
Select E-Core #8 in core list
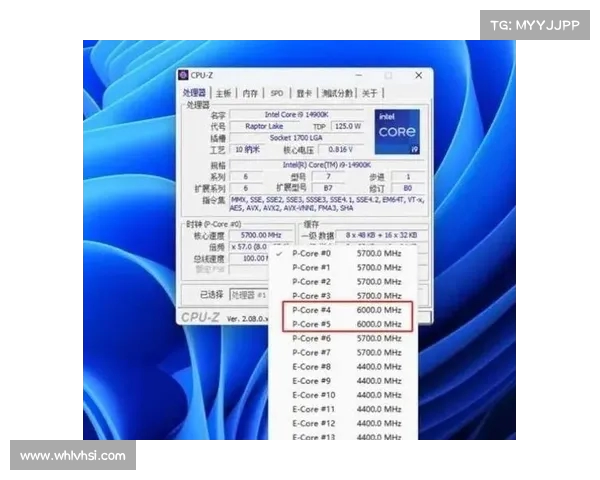point(342,367)
